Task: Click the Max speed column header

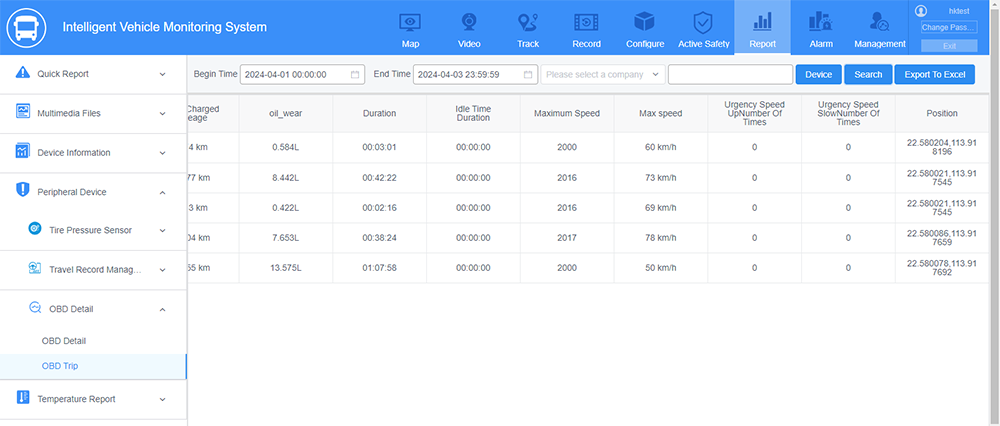Action: tap(661, 114)
